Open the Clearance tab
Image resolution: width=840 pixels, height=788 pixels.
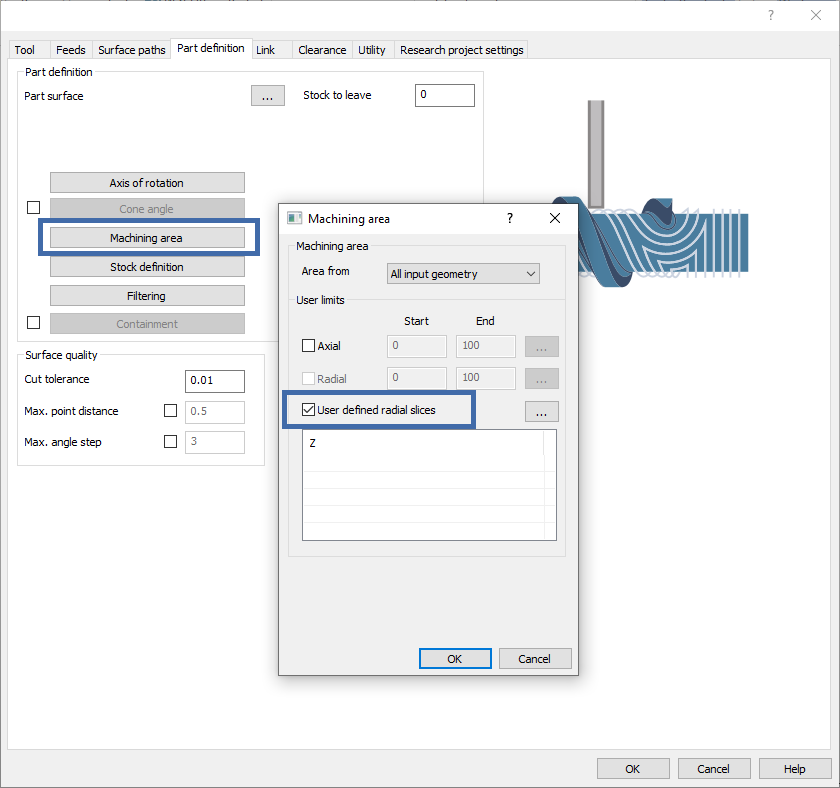(x=322, y=50)
